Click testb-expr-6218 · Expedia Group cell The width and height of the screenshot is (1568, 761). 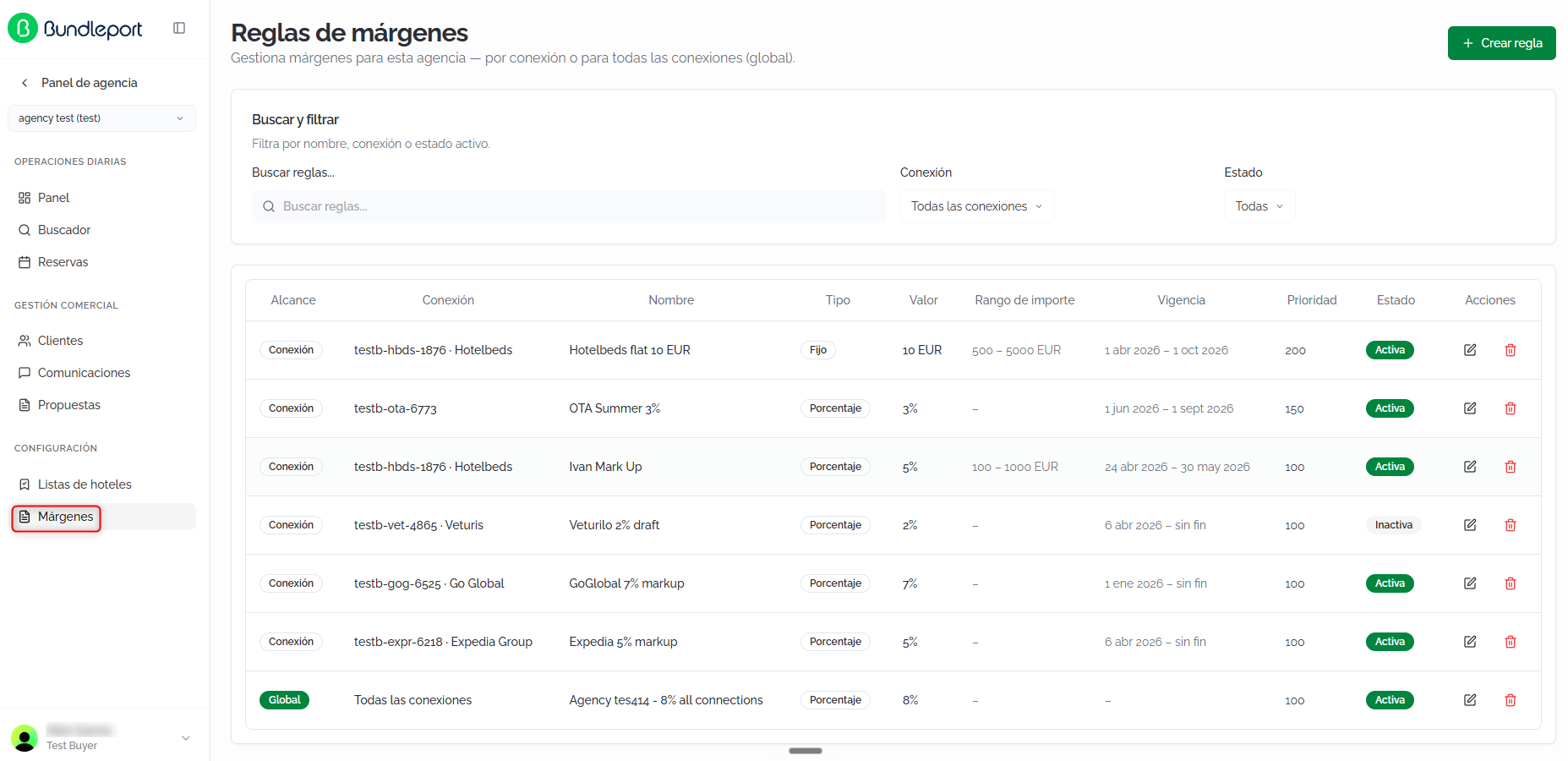(x=443, y=642)
